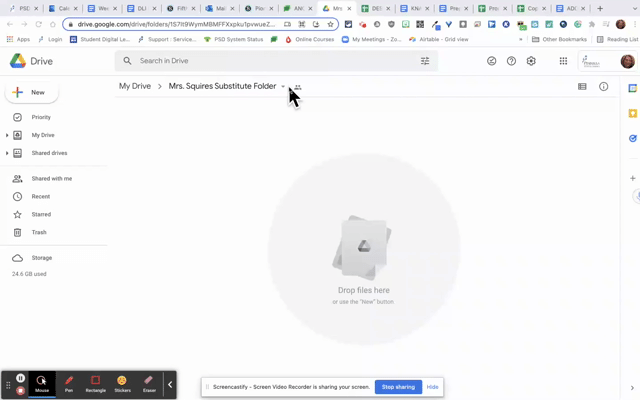Show more bookmarks chevron
This screenshot has height=400, width=640.
coord(520,40)
